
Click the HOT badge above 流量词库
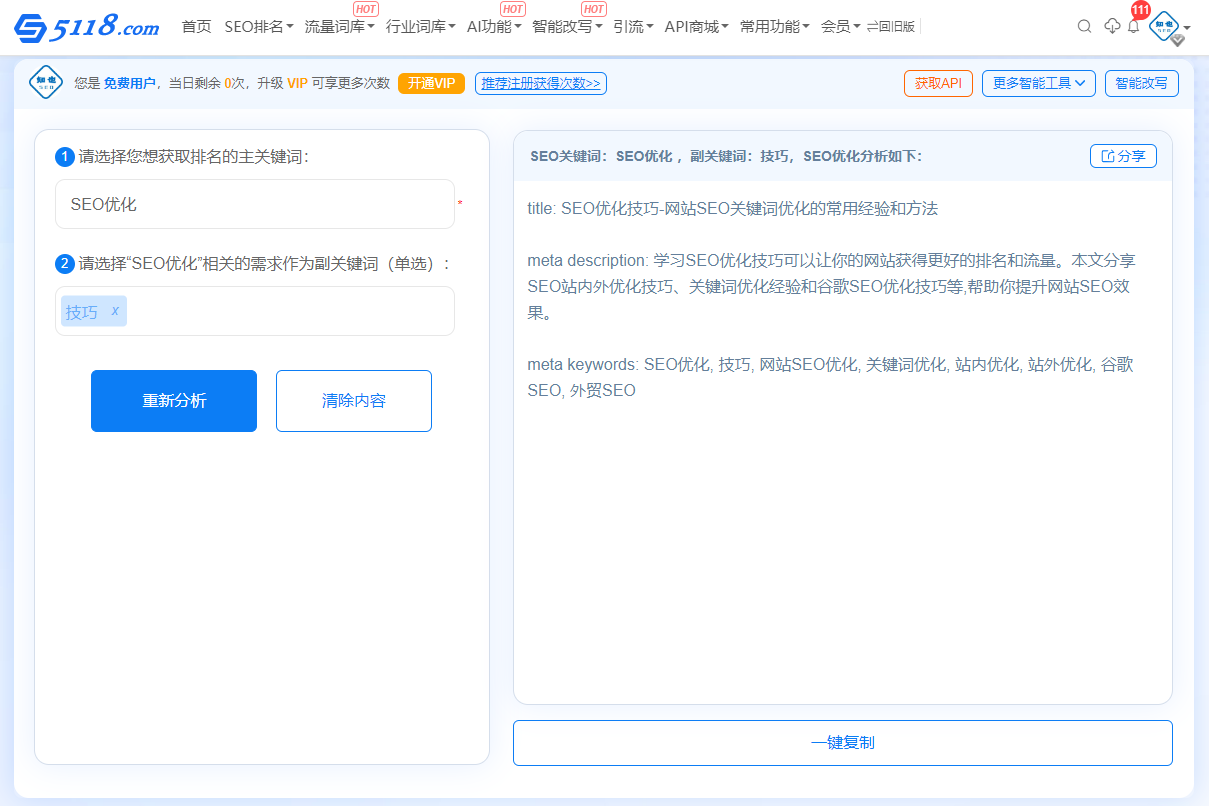pyautogui.click(x=366, y=9)
